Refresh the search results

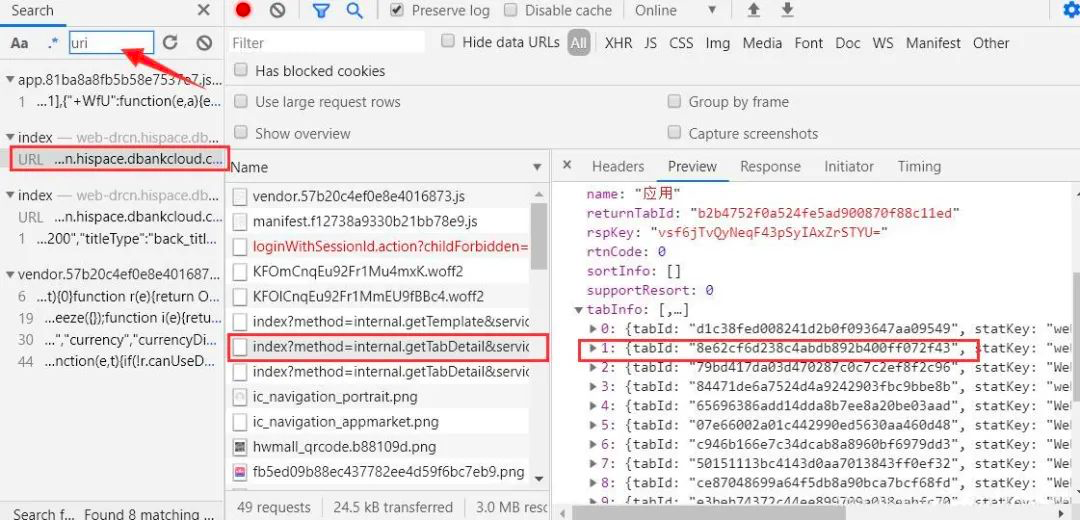coord(170,43)
